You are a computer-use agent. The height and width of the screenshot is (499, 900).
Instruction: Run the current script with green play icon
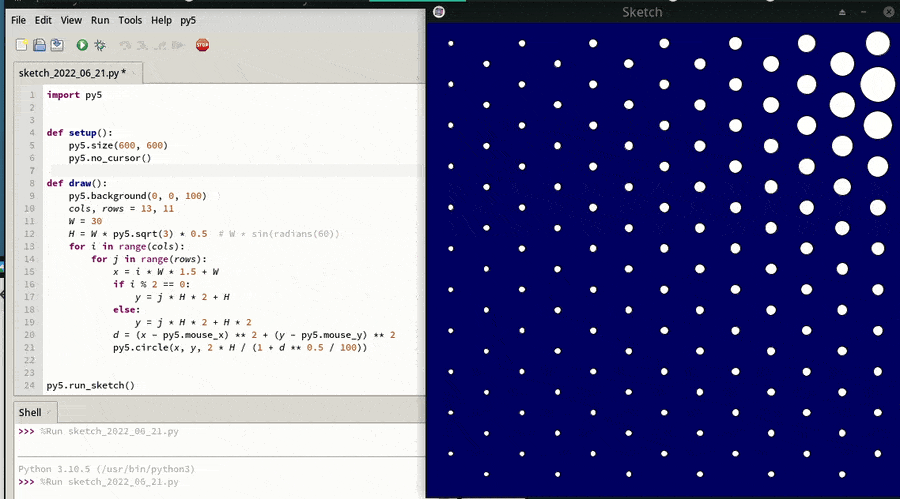pyautogui.click(x=82, y=45)
